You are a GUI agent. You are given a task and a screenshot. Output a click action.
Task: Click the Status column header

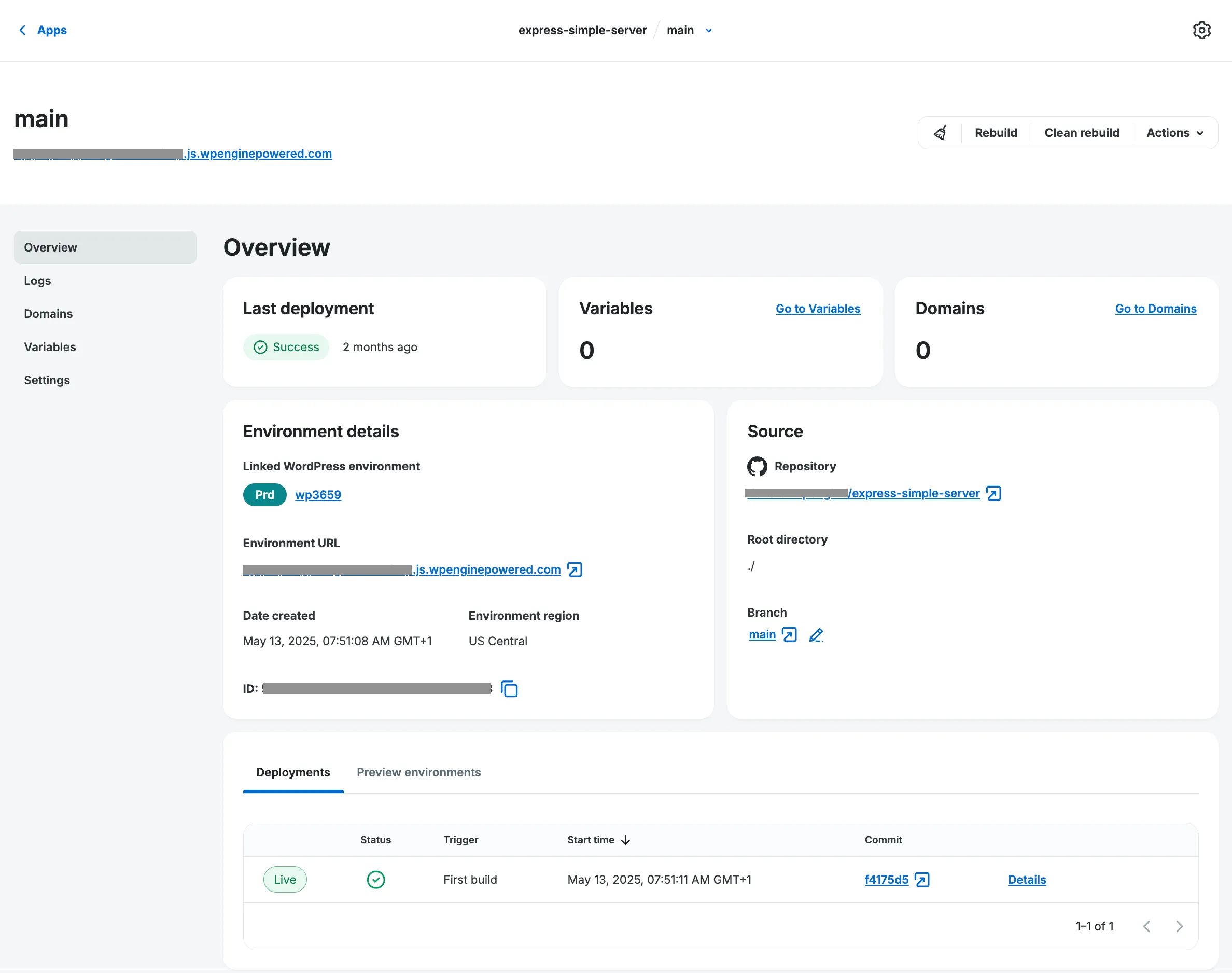click(375, 840)
